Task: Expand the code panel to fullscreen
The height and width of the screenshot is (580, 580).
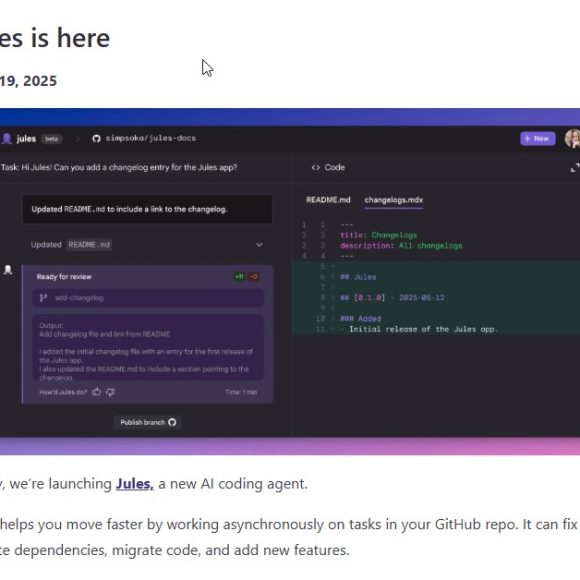Action: click(575, 168)
